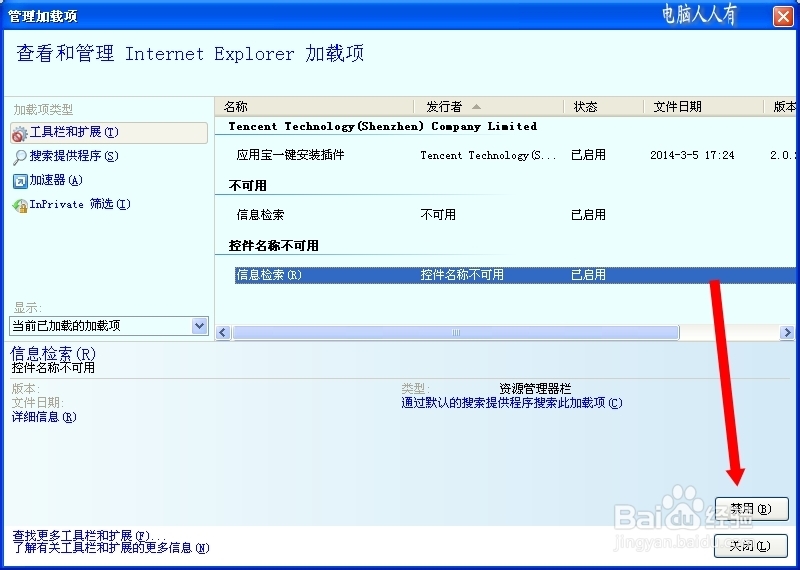This screenshot has height=570, width=800.
Task: Select the toolbars and extensions gear icon
Action: tap(19, 134)
